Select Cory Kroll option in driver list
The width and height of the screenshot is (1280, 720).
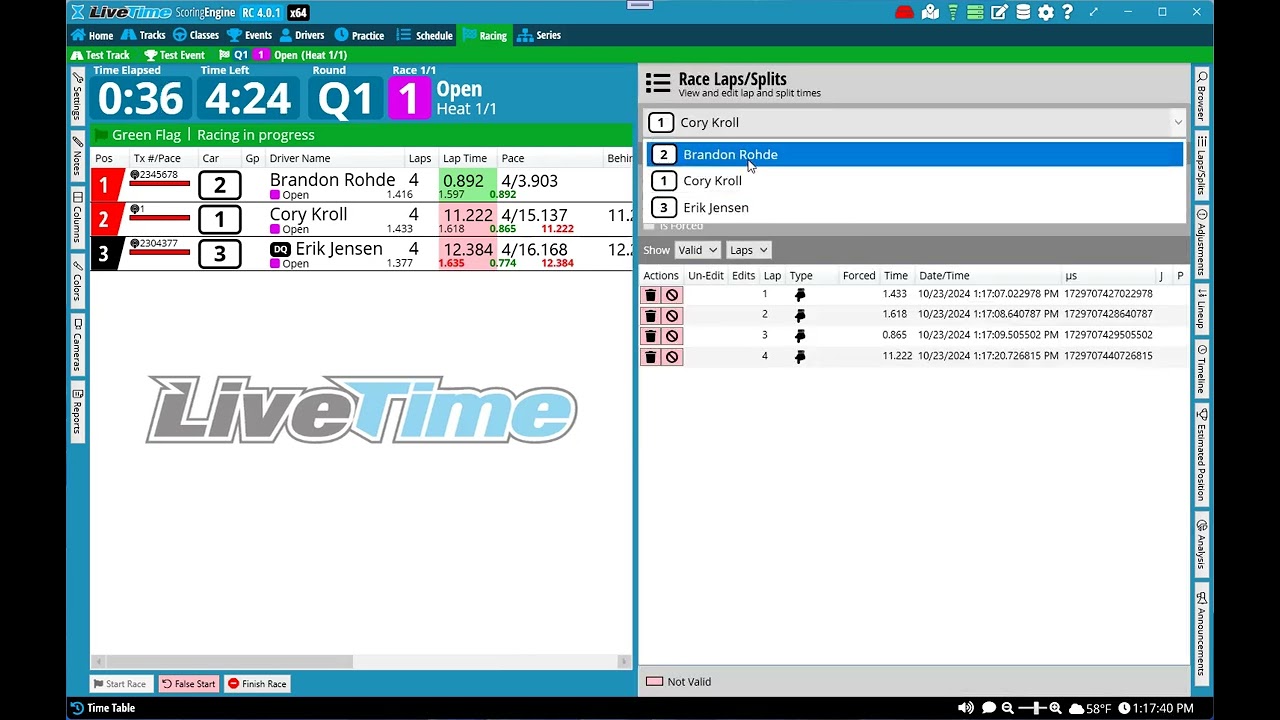click(x=914, y=181)
